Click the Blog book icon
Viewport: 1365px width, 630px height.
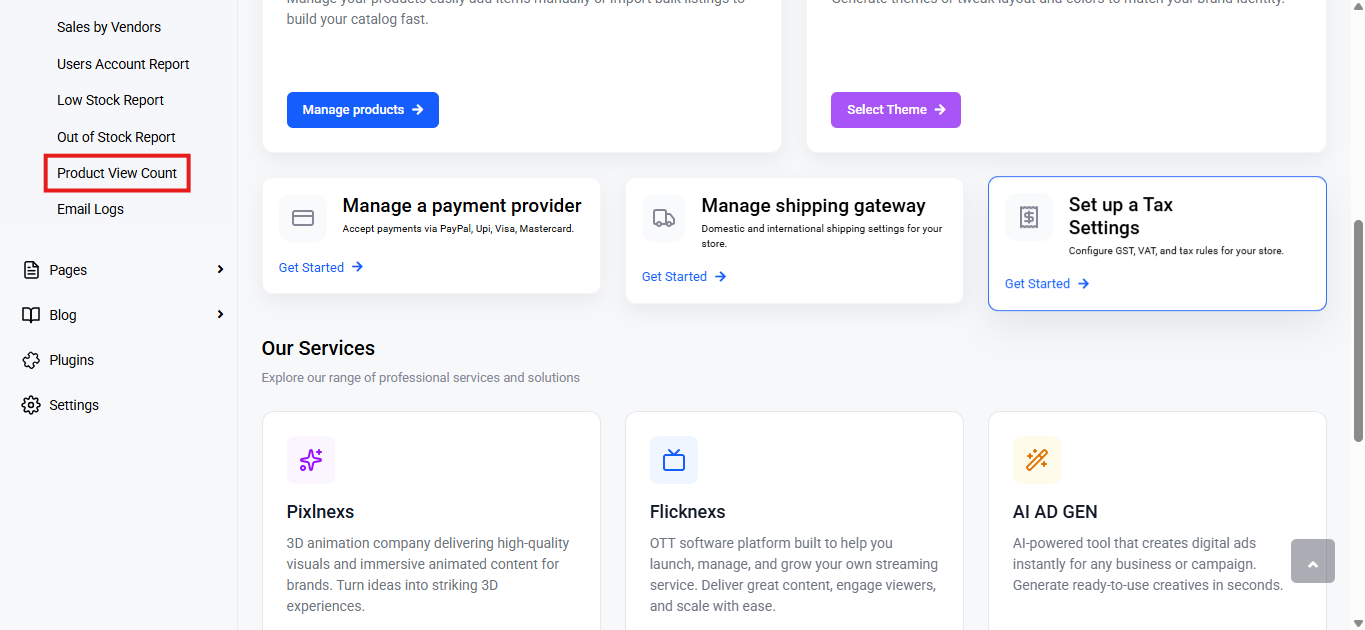(x=31, y=315)
